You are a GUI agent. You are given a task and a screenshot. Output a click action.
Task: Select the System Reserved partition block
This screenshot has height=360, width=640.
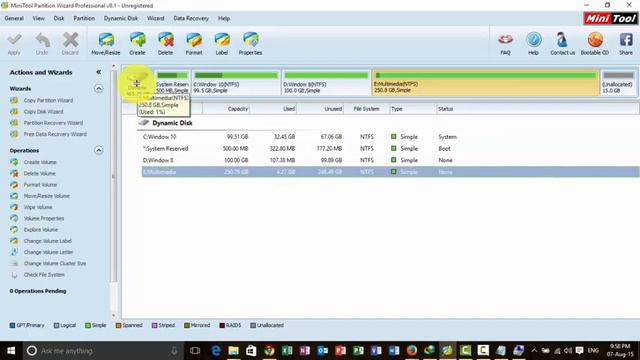click(172, 82)
